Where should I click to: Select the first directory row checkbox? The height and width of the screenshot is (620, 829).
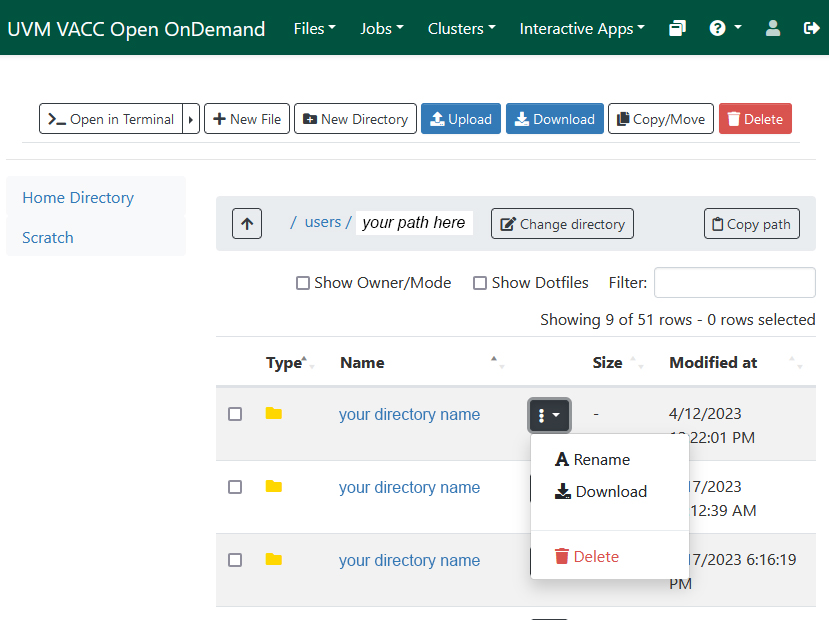pos(235,414)
